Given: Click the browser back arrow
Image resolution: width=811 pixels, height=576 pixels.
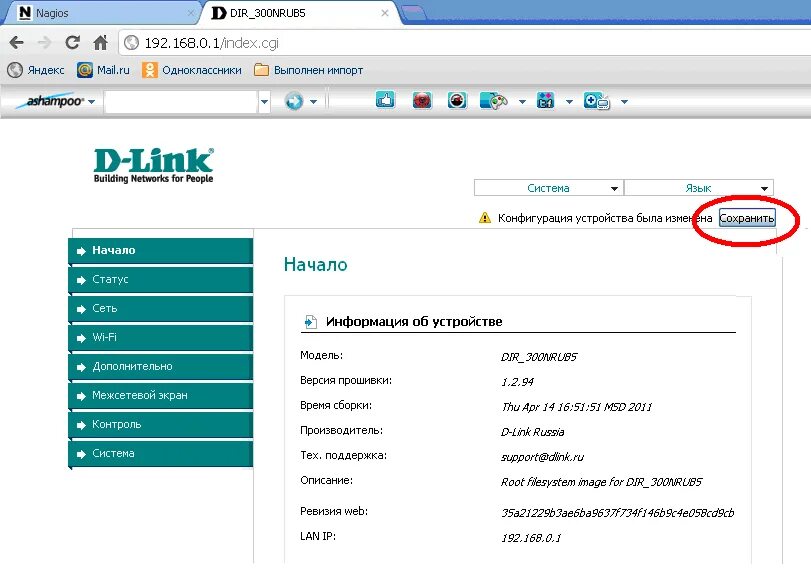Looking at the screenshot, I should 17,42.
